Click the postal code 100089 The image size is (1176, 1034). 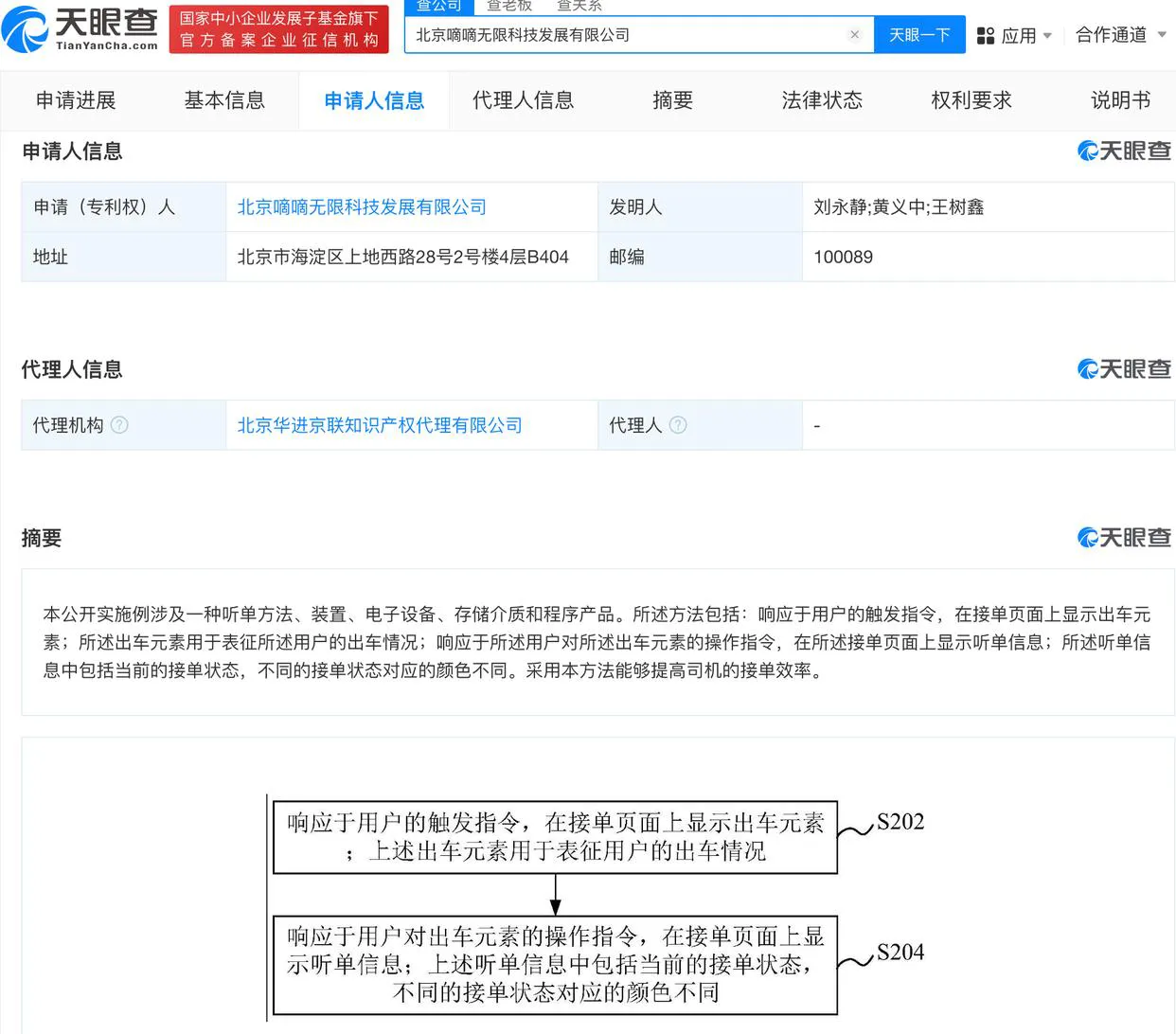[x=843, y=257]
